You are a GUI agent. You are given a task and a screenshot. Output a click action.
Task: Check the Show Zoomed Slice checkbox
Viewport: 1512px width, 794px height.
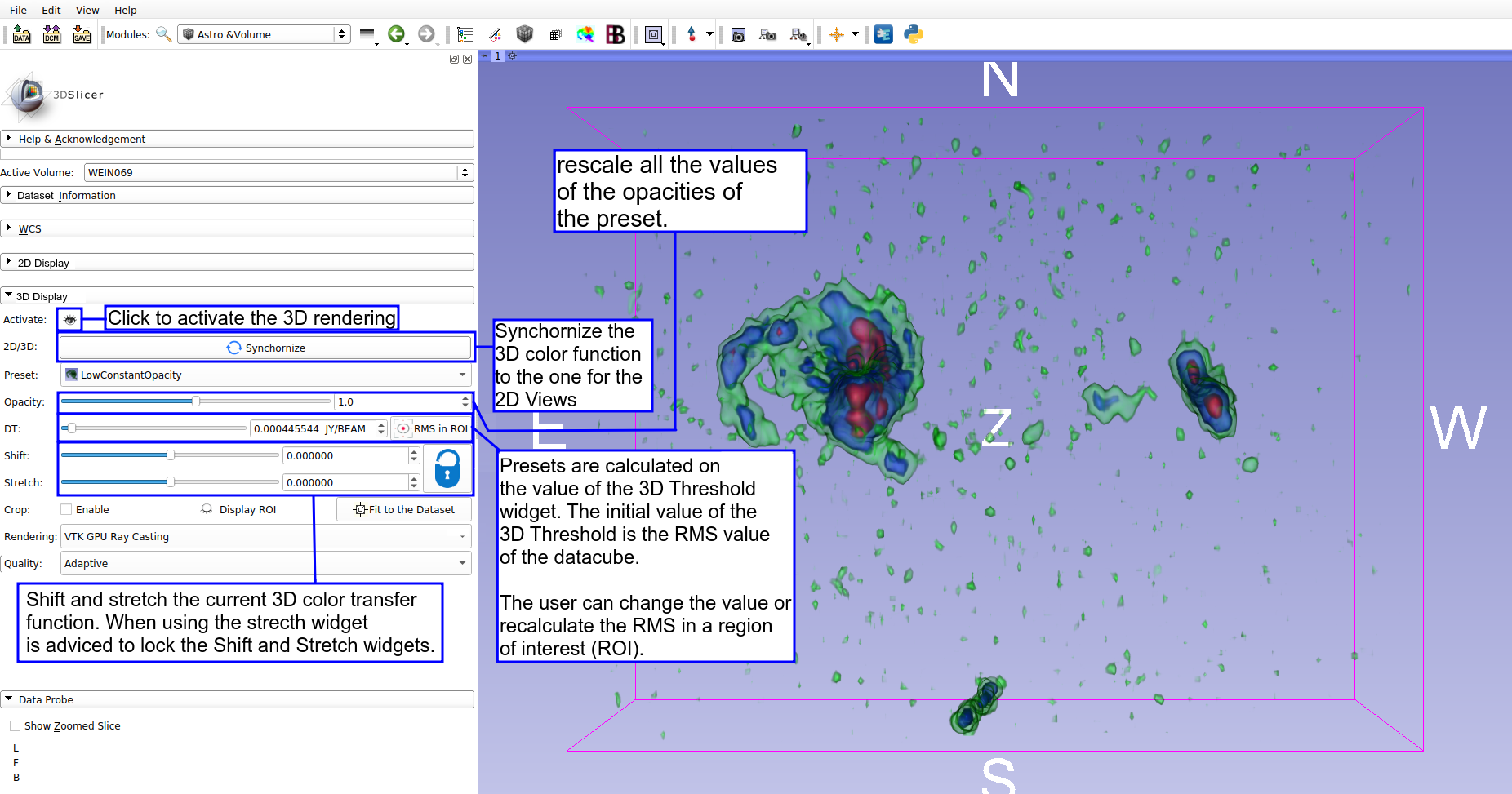click(x=16, y=726)
